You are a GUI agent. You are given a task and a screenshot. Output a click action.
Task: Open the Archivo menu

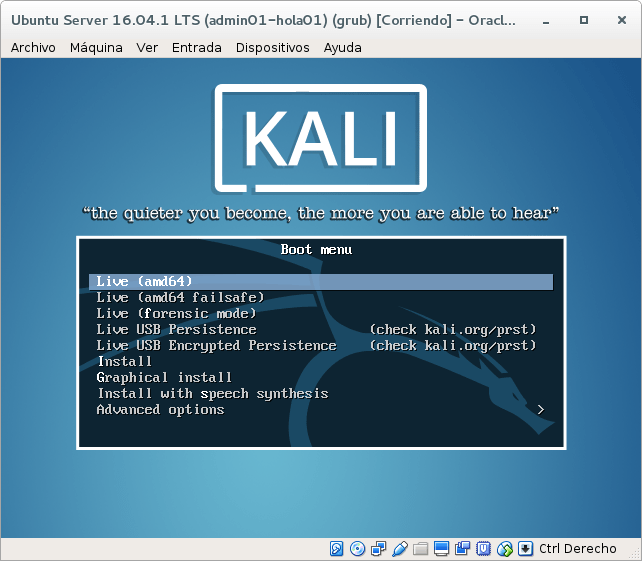tap(33, 48)
